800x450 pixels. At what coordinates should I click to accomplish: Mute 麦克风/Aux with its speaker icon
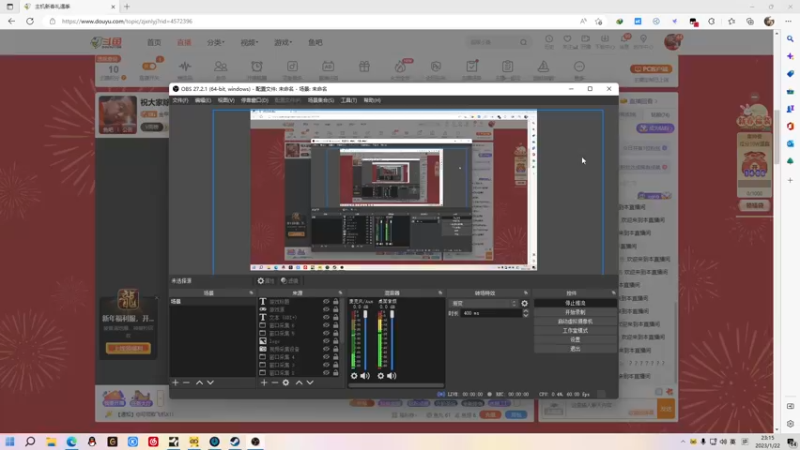(x=365, y=376)
